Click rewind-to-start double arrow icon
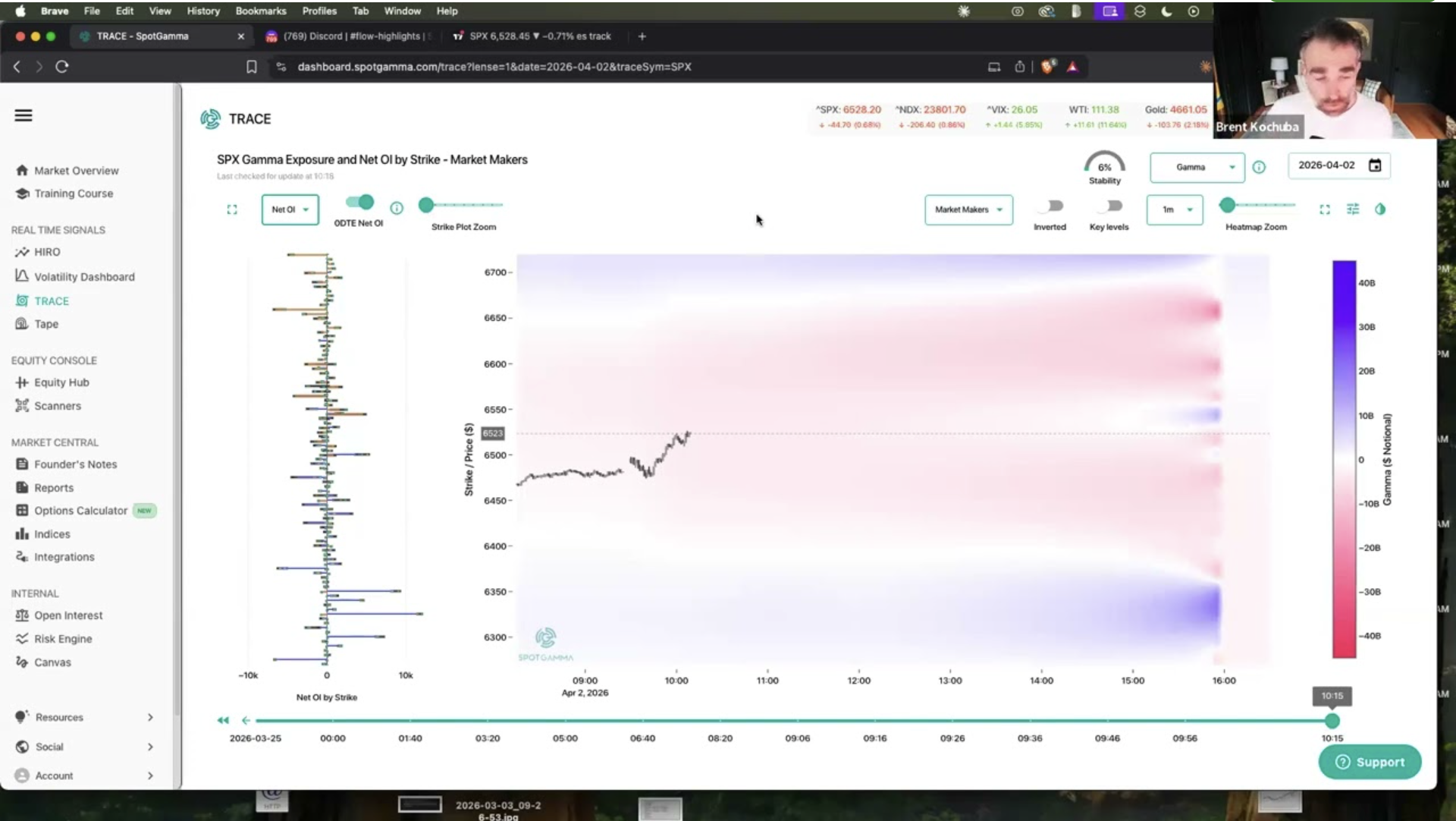This screenshot has width=1456, height=821. click(222, 720)
